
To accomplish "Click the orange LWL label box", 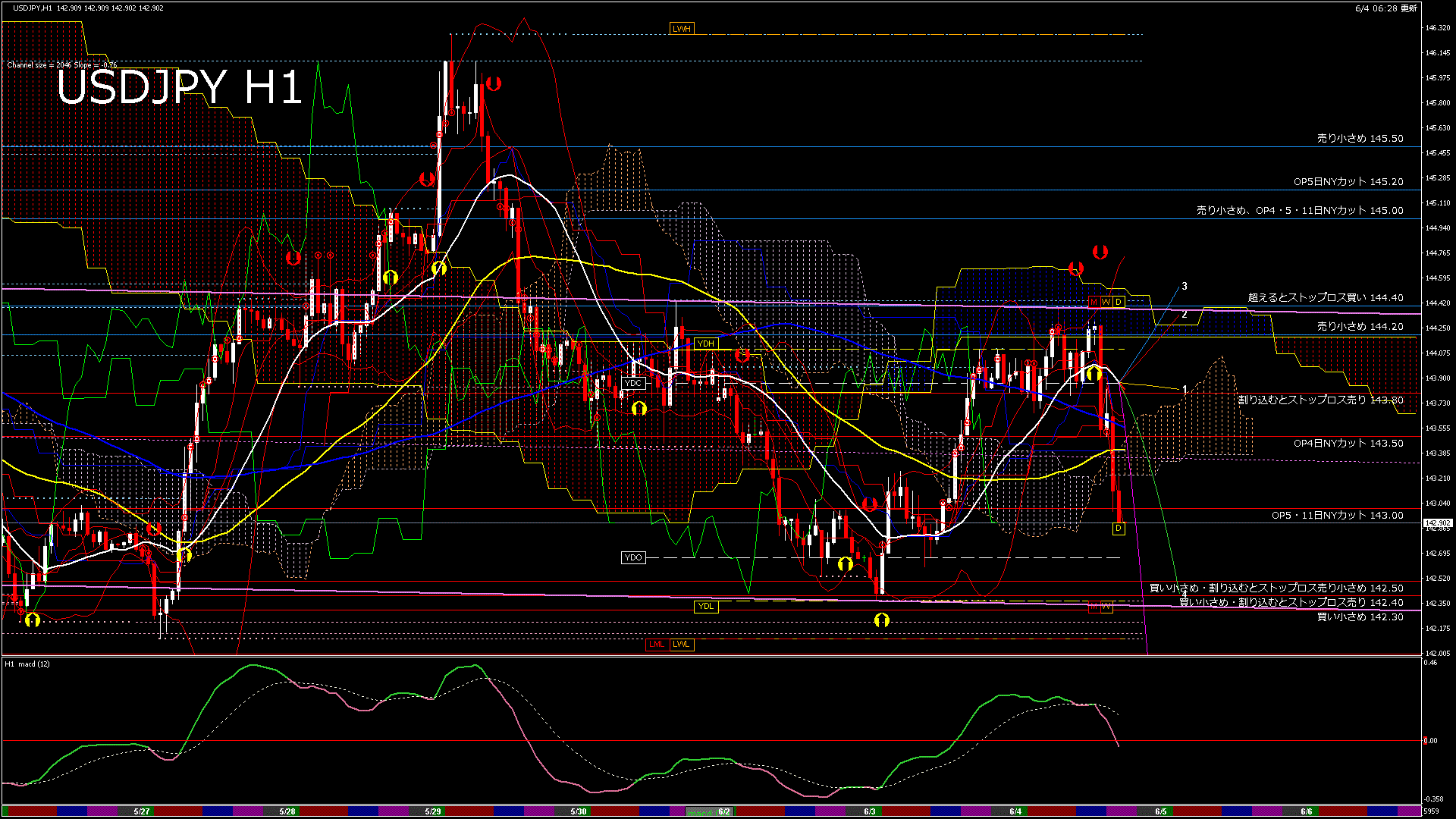I will click(x=682, y=645).
